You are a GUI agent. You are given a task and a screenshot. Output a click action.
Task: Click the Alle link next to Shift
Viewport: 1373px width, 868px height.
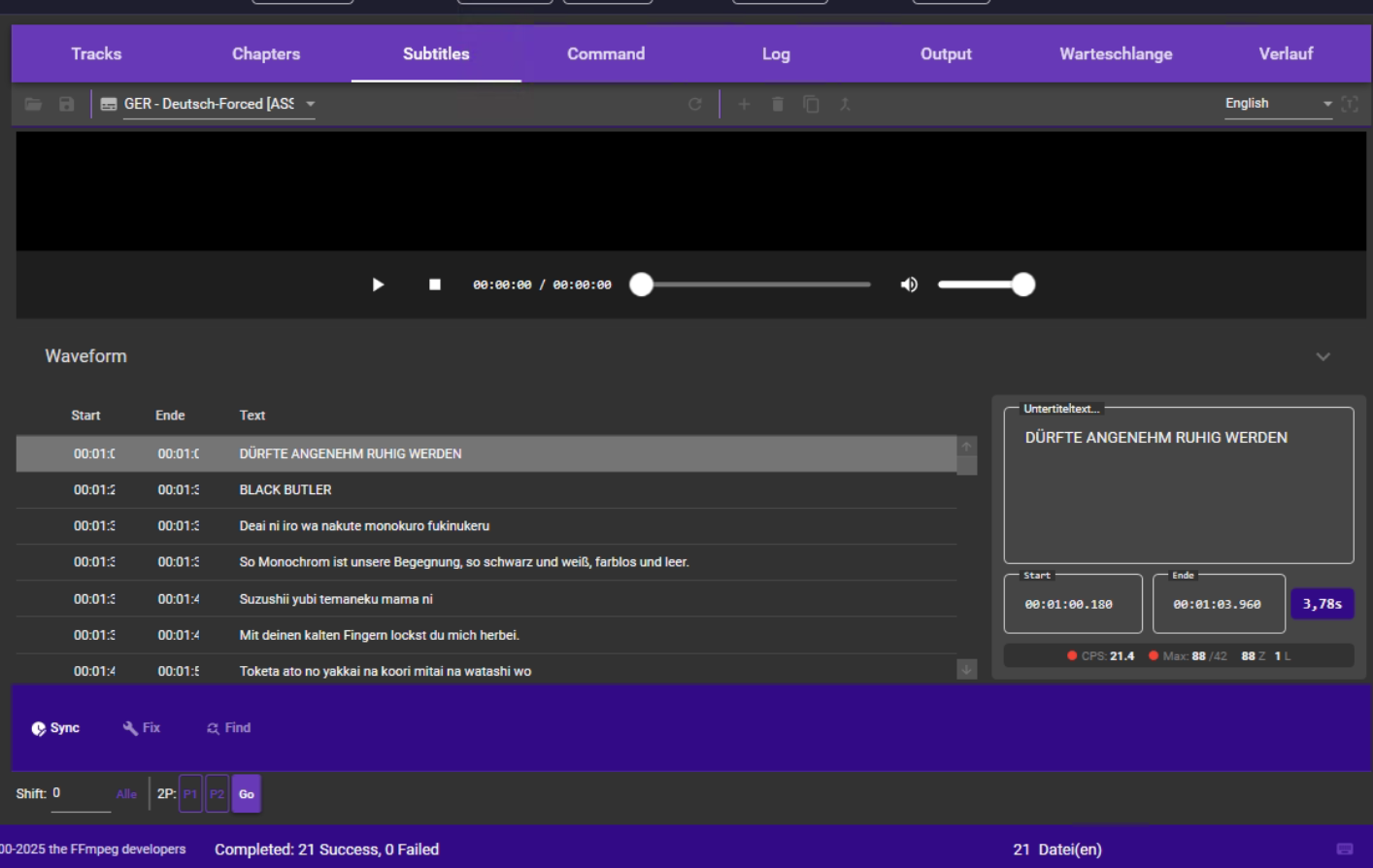pyautogui.click(x=126, y=793)
